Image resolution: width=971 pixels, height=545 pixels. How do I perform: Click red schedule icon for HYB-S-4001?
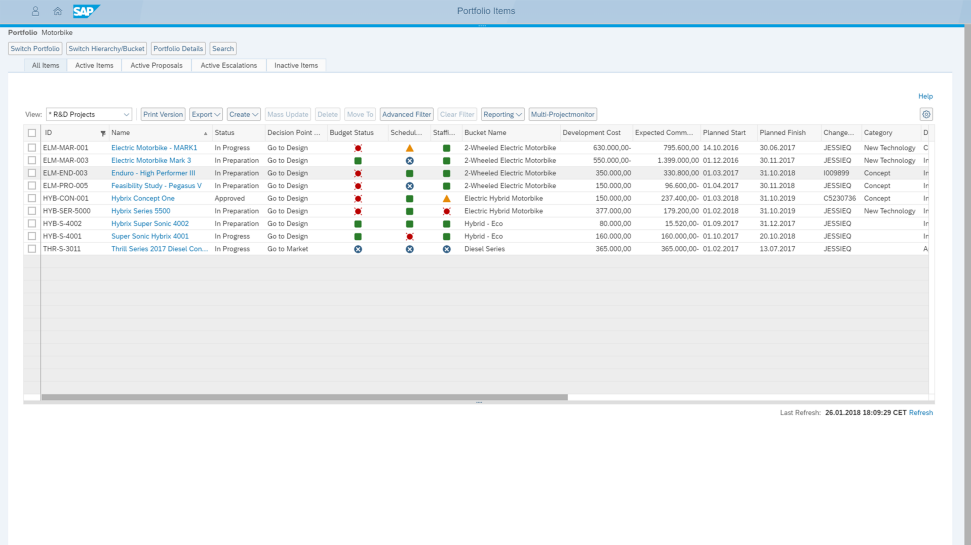tap(409, 237)
